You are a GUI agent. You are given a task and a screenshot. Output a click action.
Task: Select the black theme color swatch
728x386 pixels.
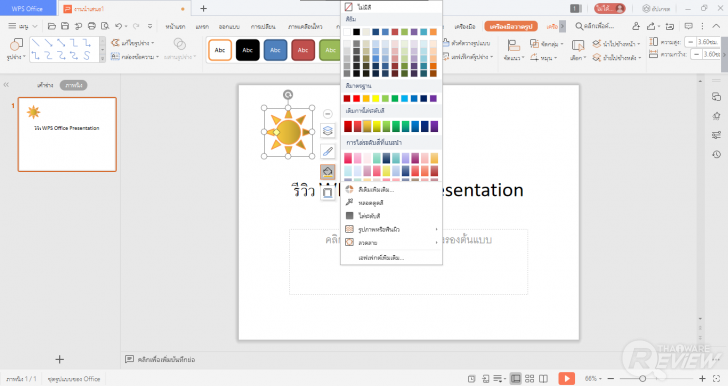[357, 32]
